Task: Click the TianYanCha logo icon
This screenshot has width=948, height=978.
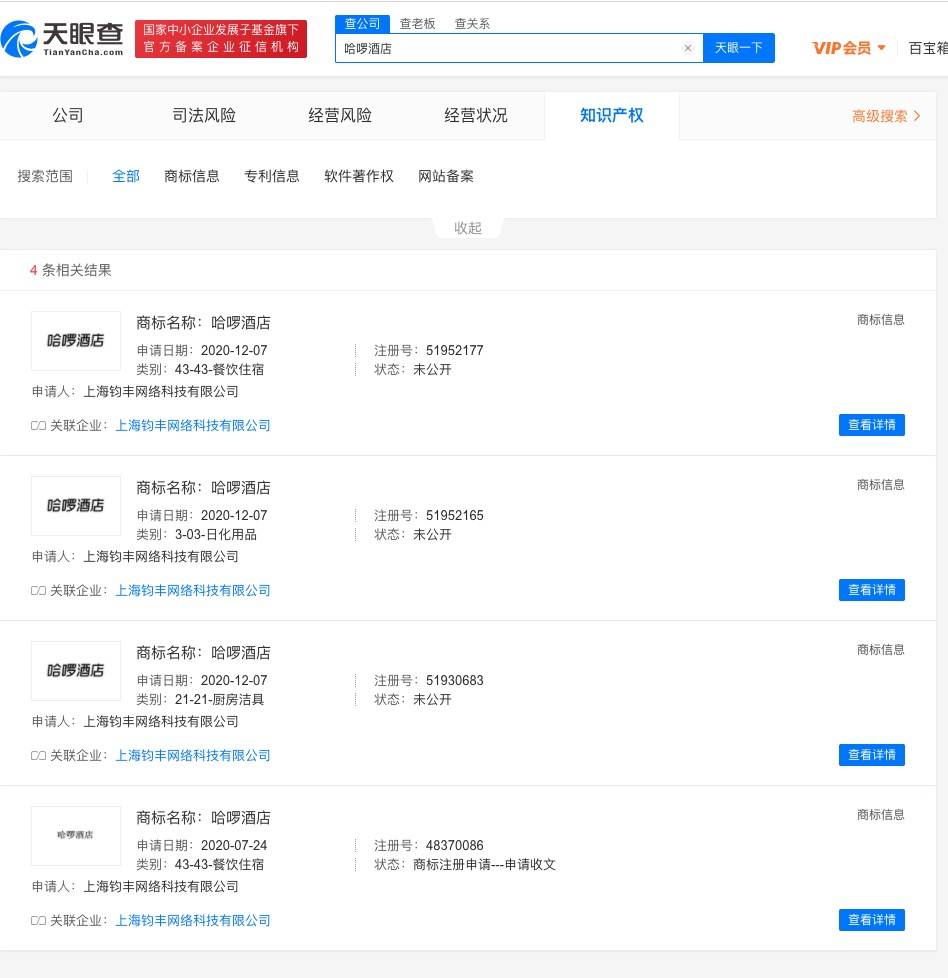Action: click(19, 39)
